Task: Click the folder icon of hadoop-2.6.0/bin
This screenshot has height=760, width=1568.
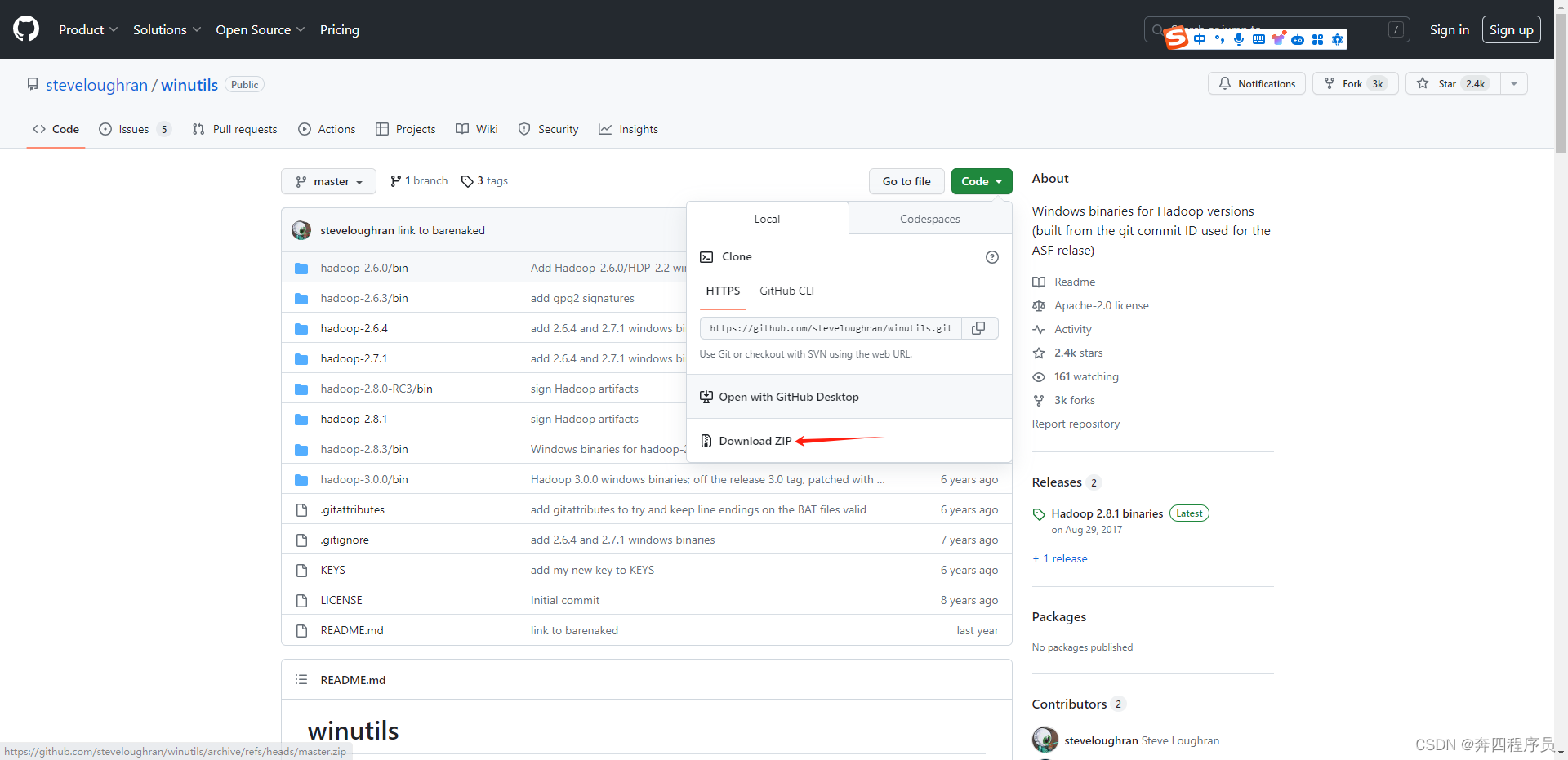Action: click(x=301, y=268)
